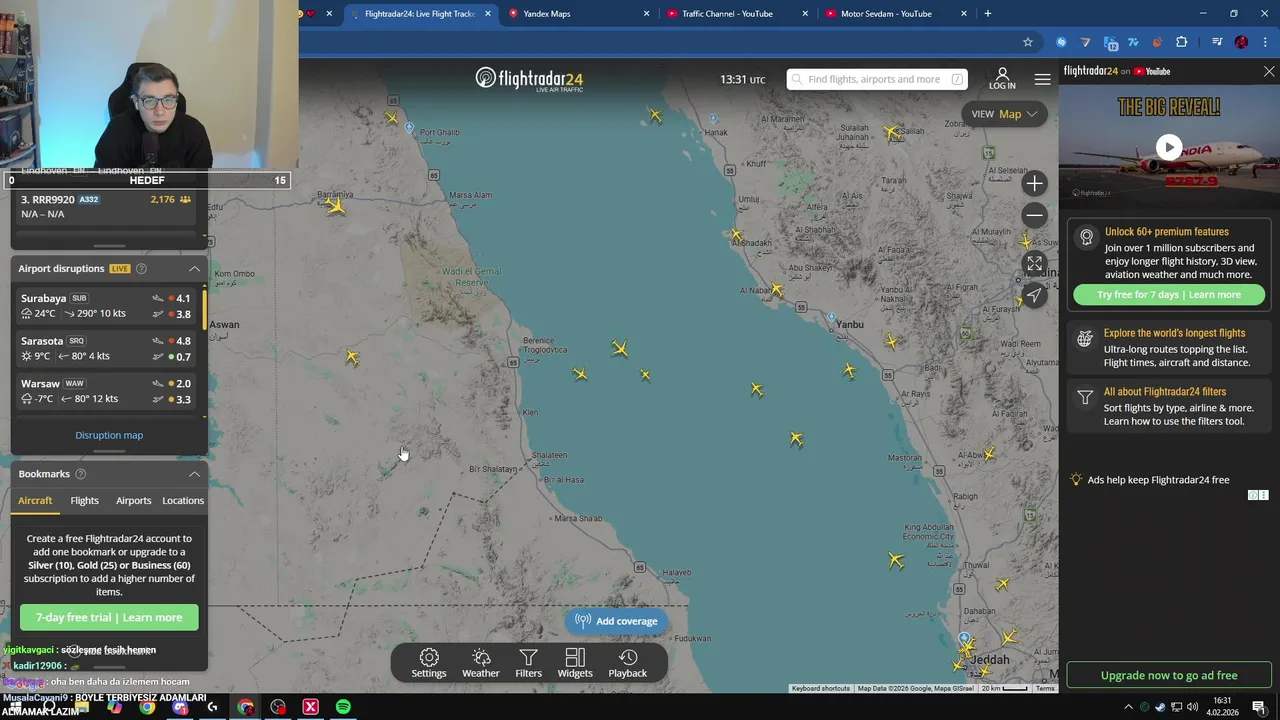Screen dimensions: 1280x720
Task: Click the Yanbu airport pin marker
Action: 831,318
